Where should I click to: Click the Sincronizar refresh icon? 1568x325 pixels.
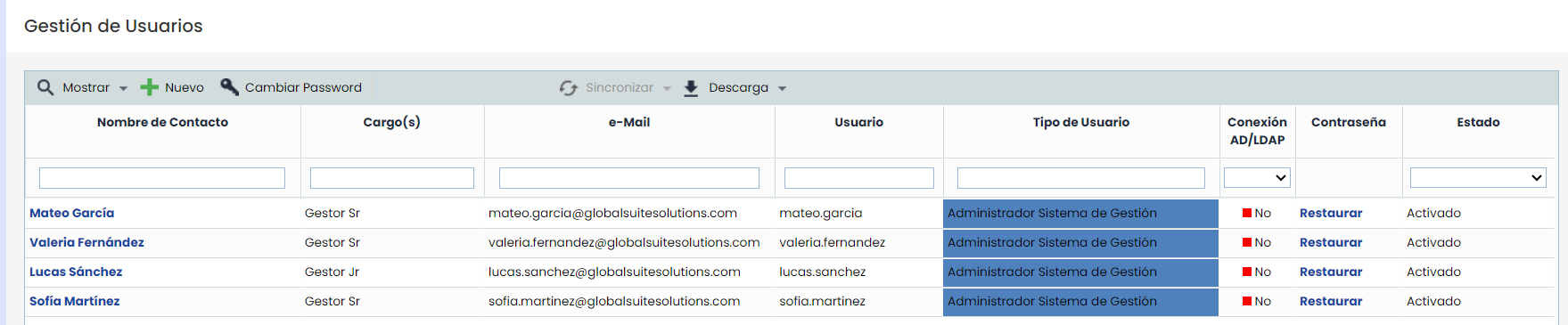(569, 87)
